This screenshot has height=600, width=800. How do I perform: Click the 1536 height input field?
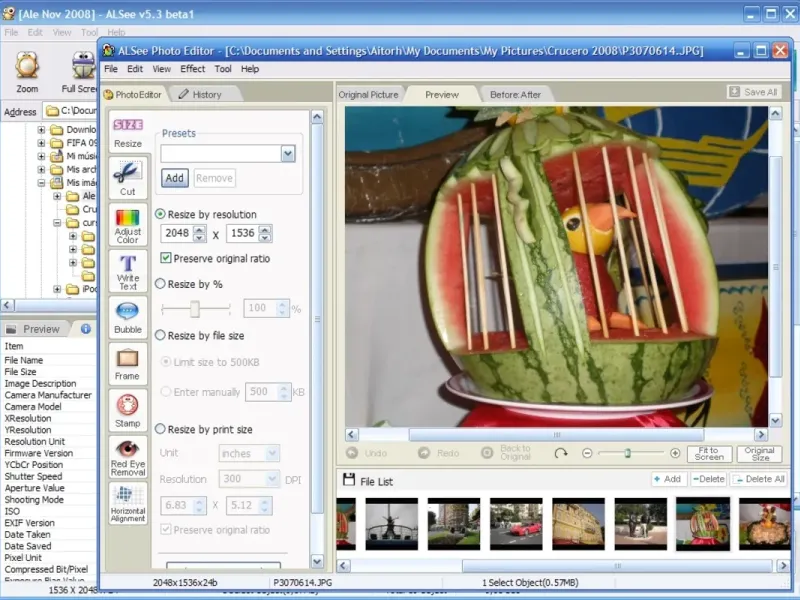point(243,233)
